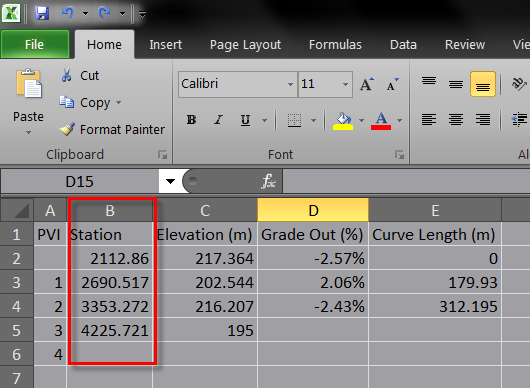Select the Station header cell
The height and width of the screenshot is (388, 530).
click(110, 234)
